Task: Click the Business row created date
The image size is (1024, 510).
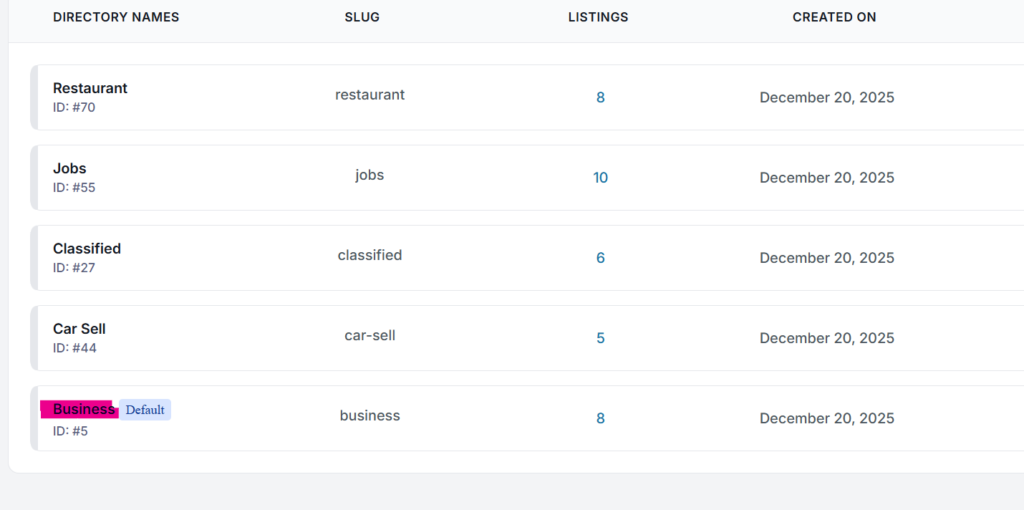Action: 827,418
